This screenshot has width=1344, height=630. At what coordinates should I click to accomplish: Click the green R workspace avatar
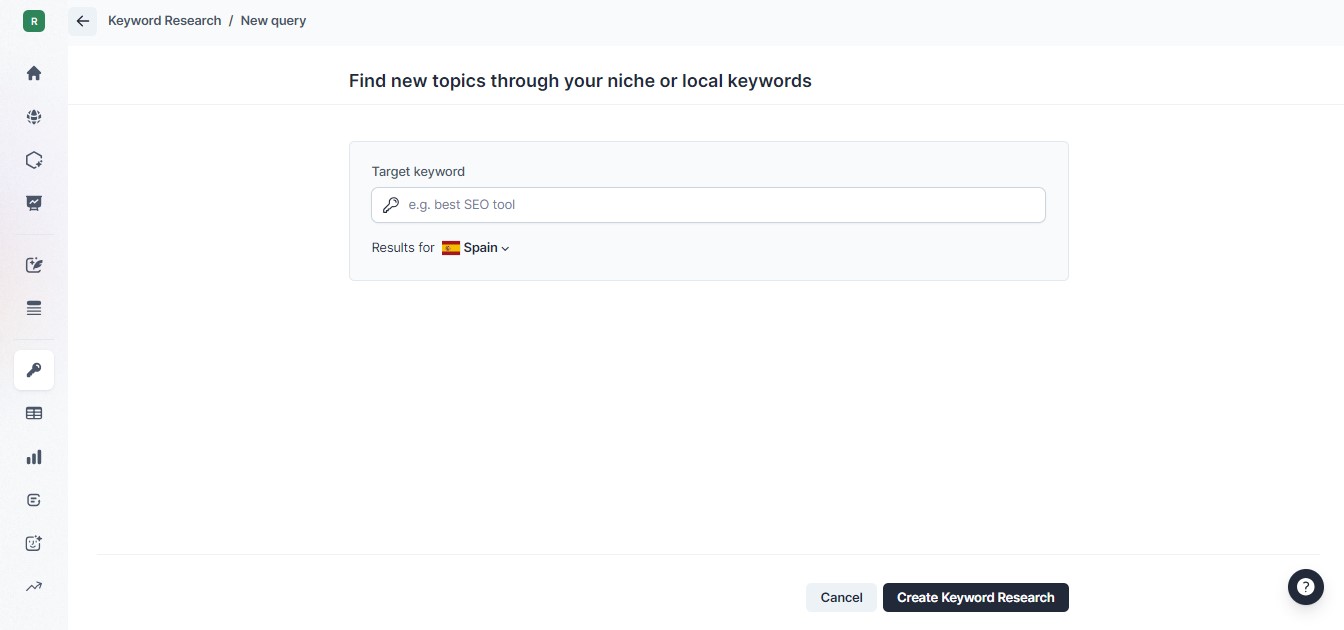click(x=34, y=21)
